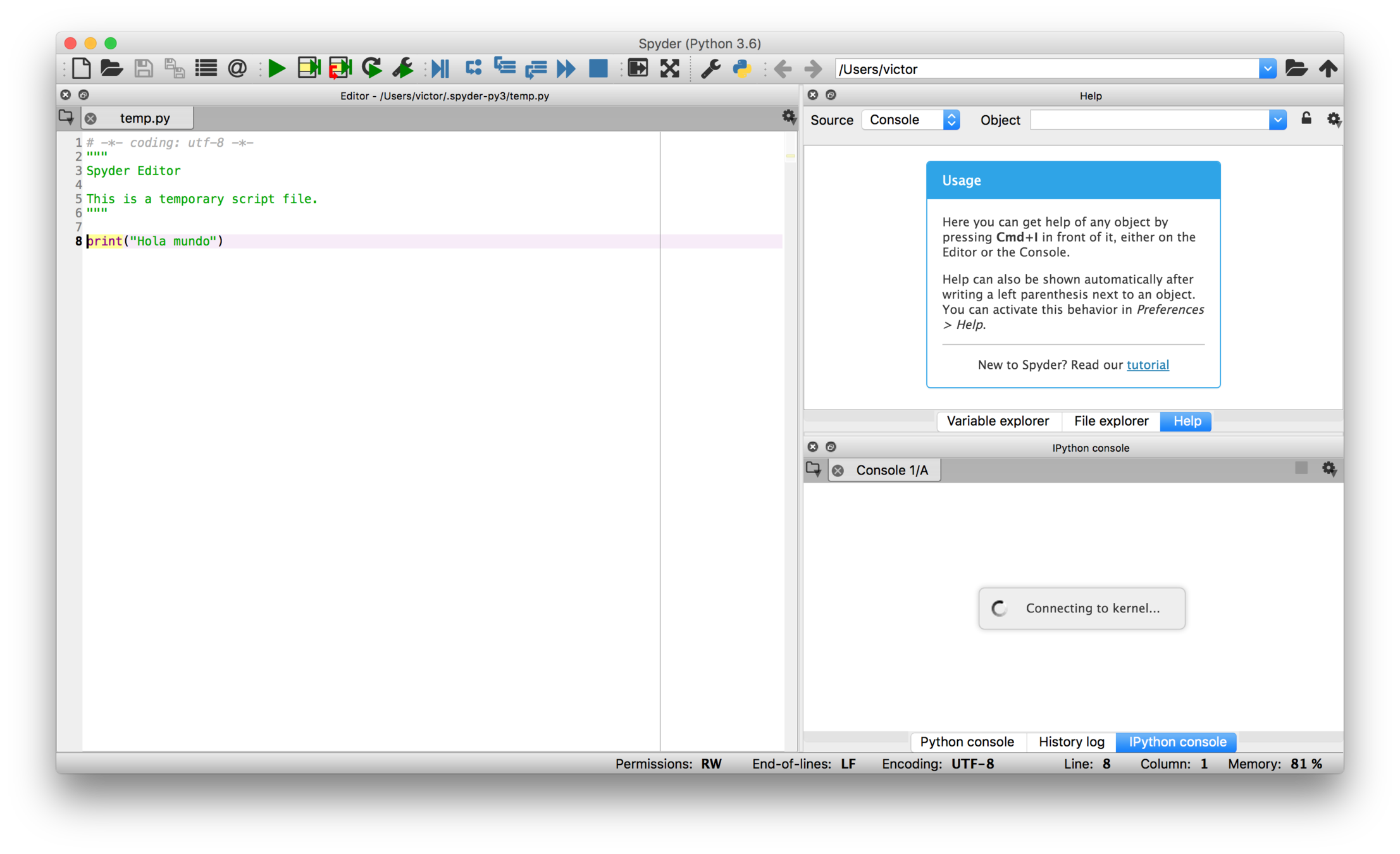Select the Python console tab

point(967,741)
